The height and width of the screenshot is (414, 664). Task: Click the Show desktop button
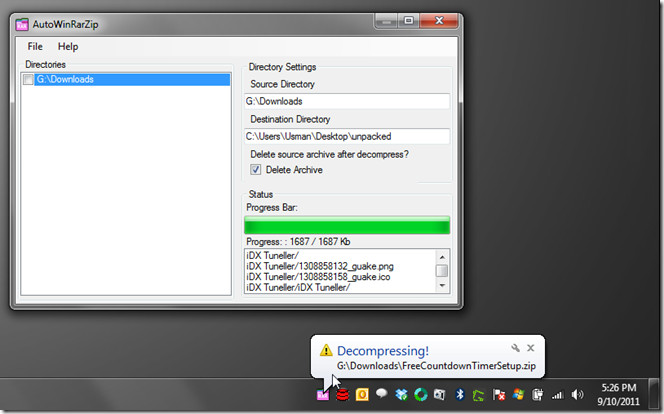[x=654, y=394]
